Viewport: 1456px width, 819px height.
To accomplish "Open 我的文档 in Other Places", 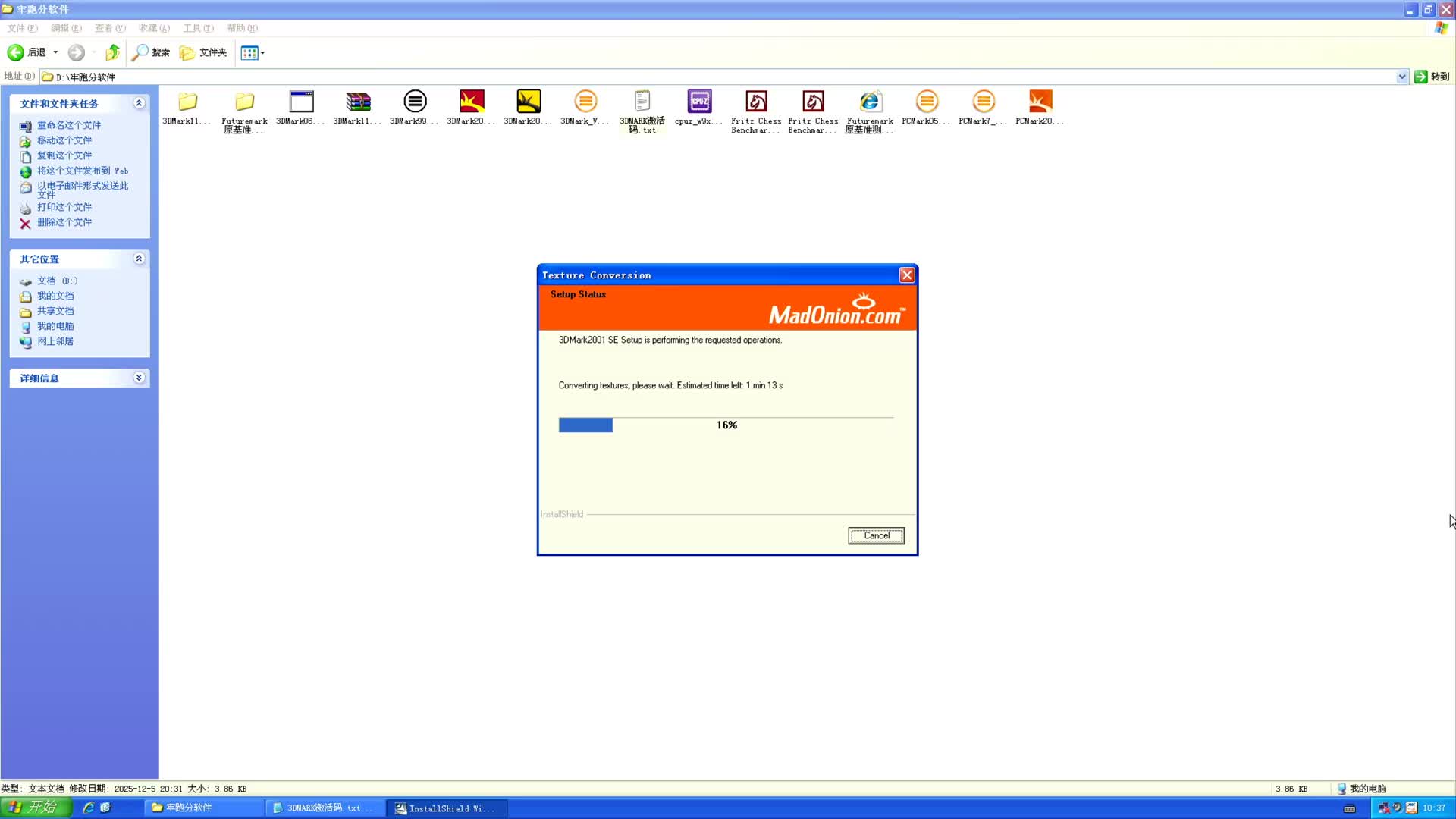I will click(x=55, y=296).
